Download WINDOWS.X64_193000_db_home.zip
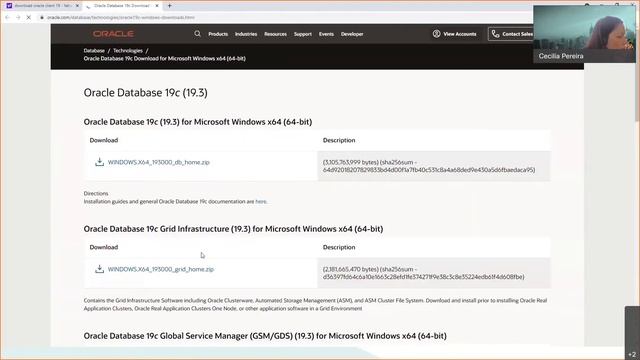The image size is (640, 360). pyautogui.click(x=158, y=162)
